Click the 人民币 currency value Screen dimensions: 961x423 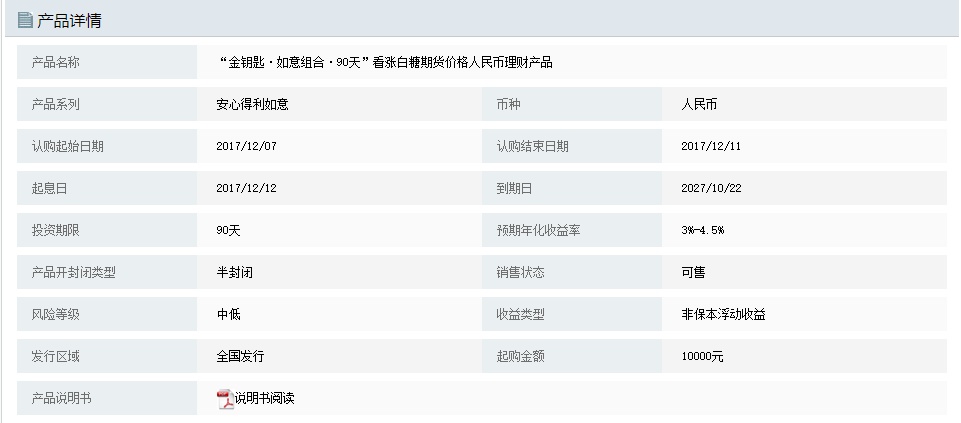[699, 104]
